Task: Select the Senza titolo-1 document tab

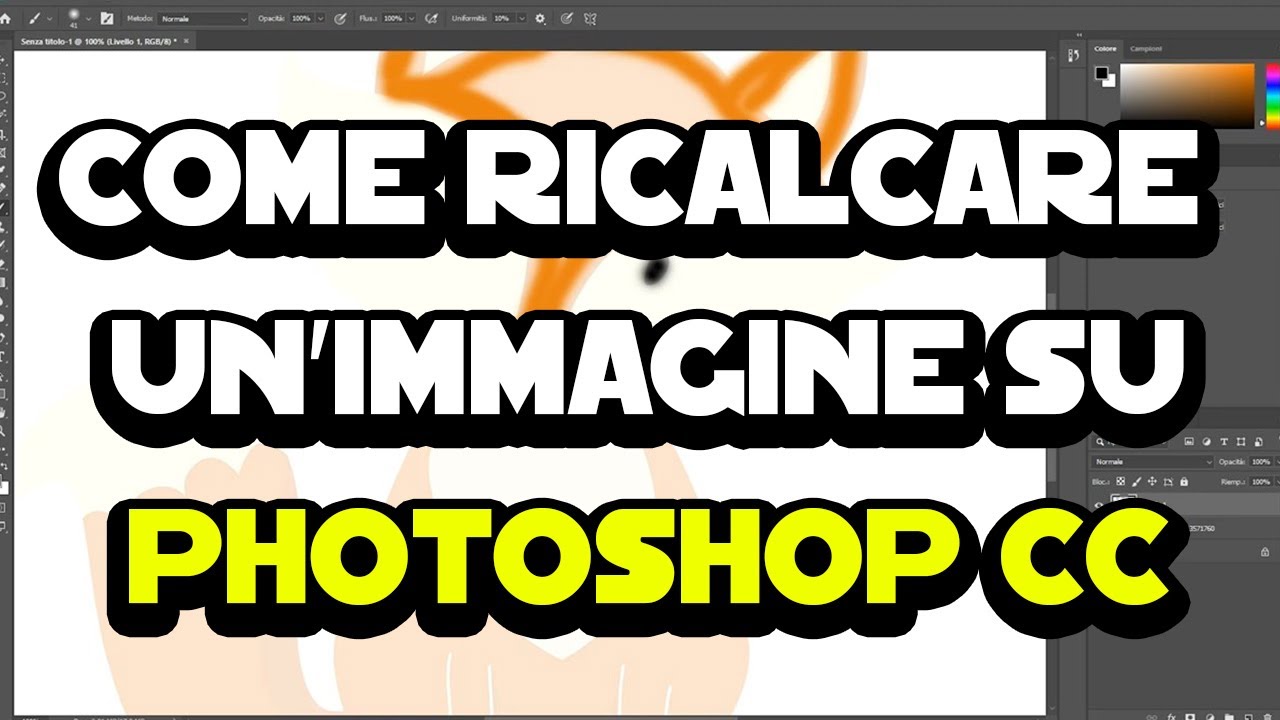Action: 99,41
